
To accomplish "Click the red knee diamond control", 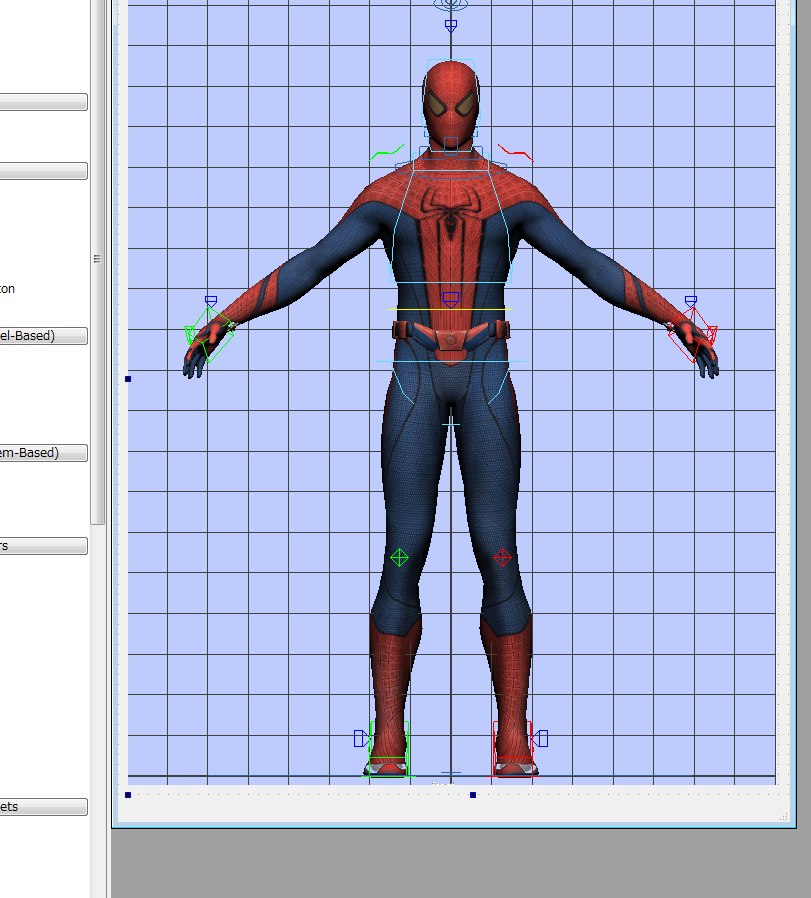I will [502, 557].
